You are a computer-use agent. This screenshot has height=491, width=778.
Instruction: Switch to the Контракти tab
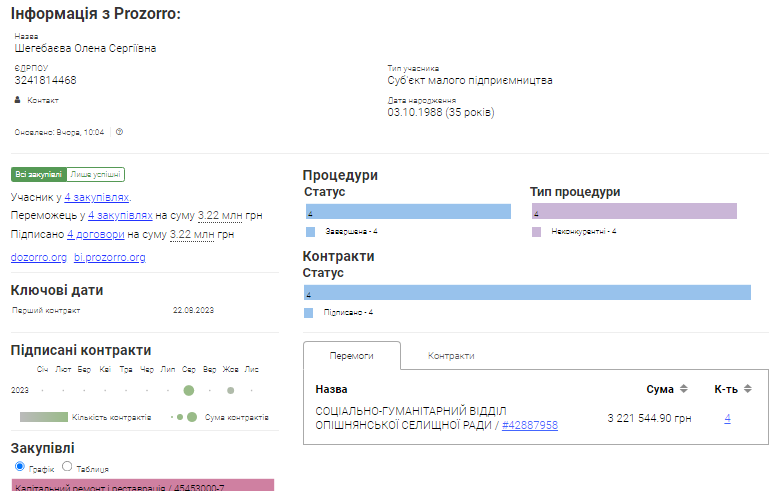tap(450, 356)
